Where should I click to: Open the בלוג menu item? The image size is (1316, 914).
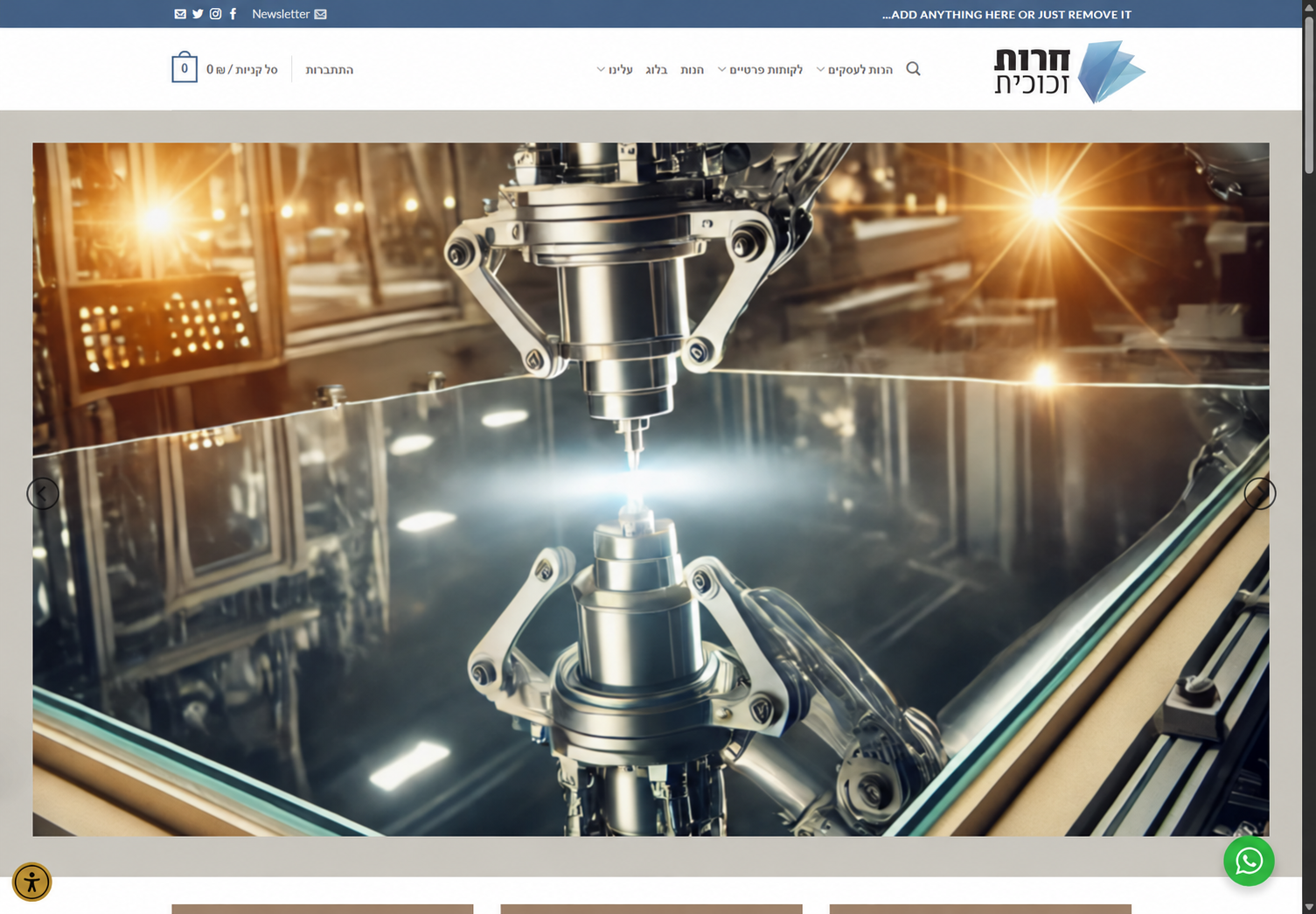[656, 70]
